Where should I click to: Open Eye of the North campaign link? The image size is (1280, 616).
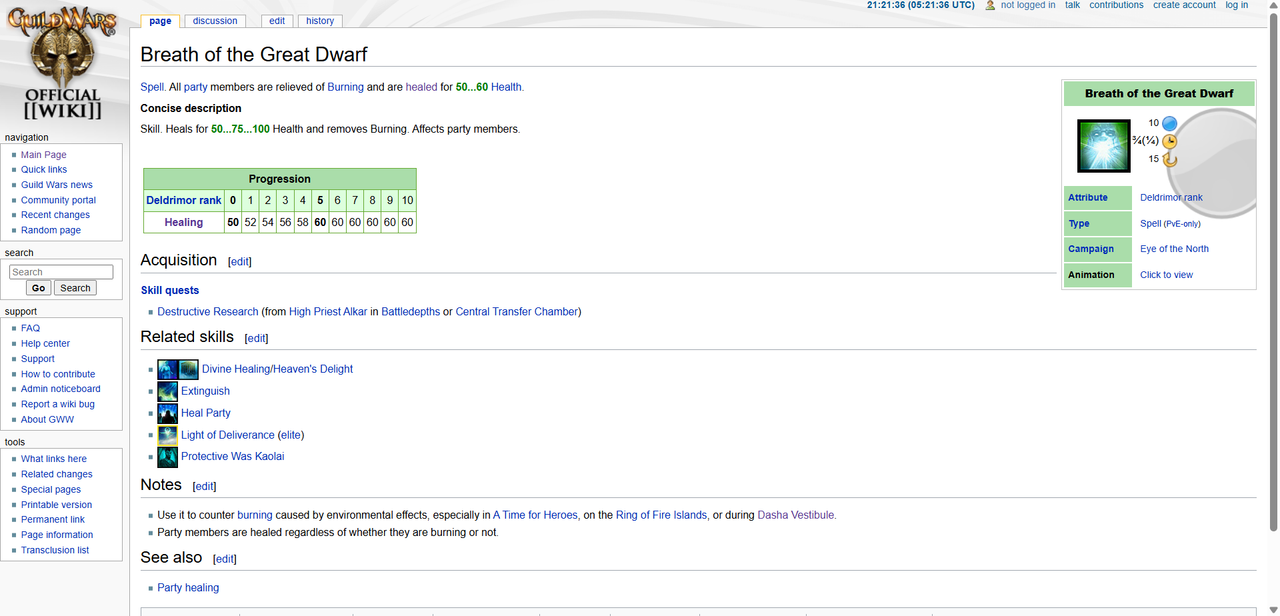pyautogui.click(x=1174, y=249)
